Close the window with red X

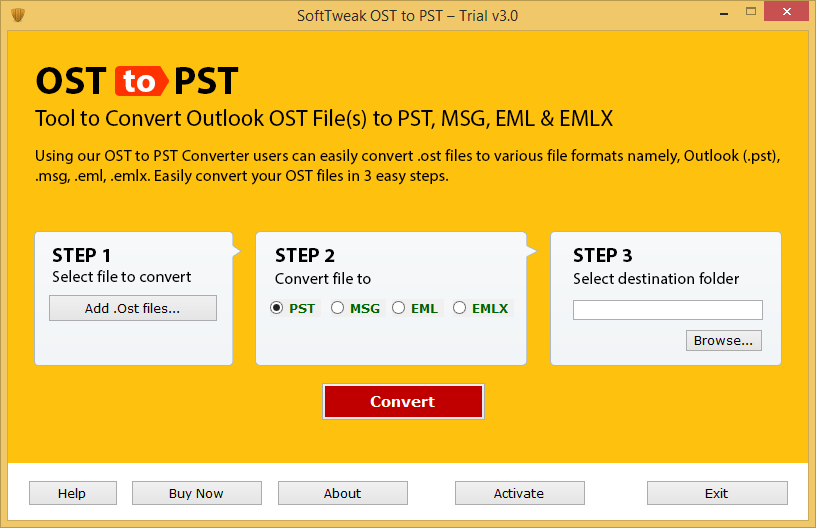pyautogui.click(x=786, y=11)
